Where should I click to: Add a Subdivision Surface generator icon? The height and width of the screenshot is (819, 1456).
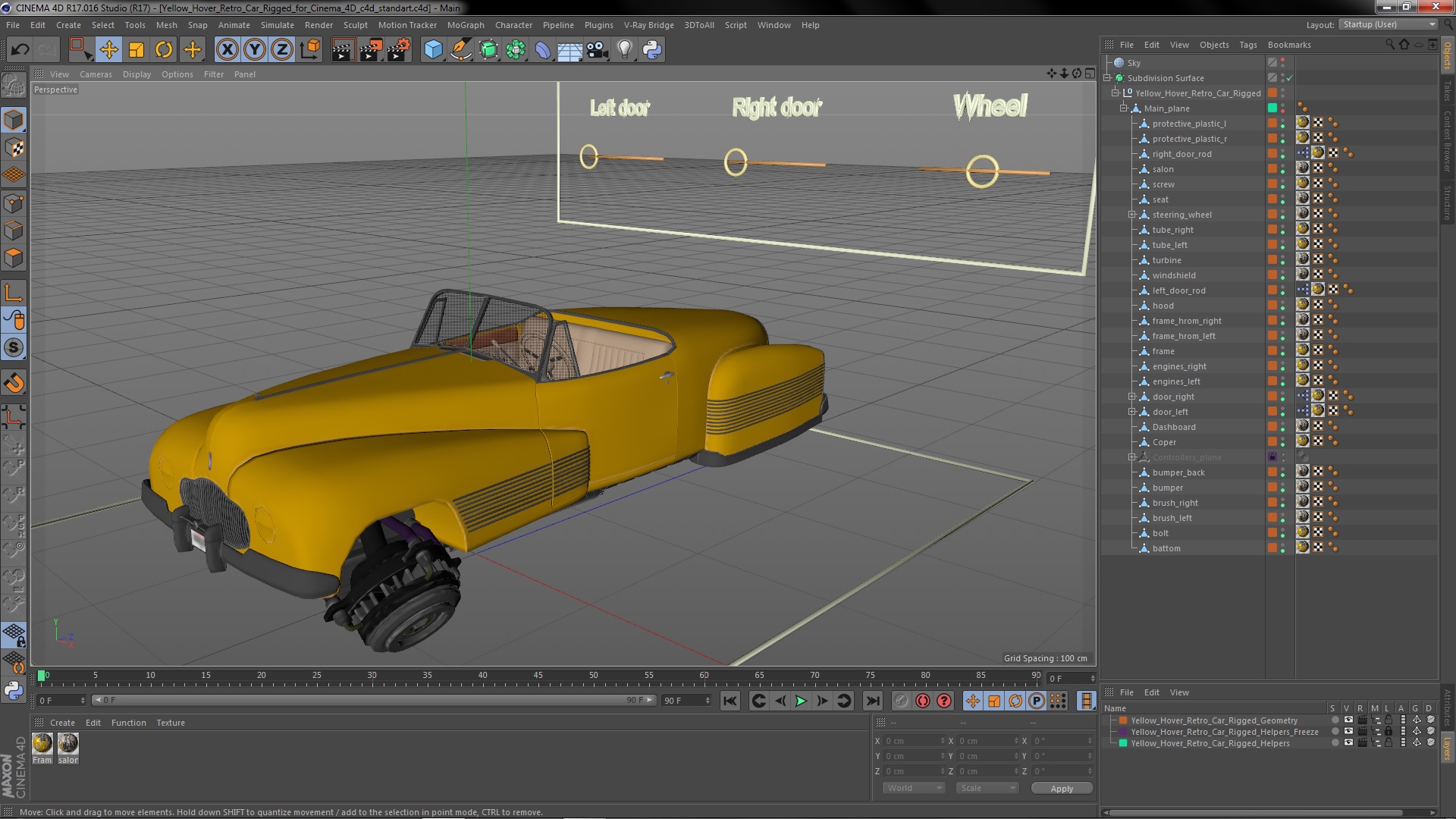point(488,50)
